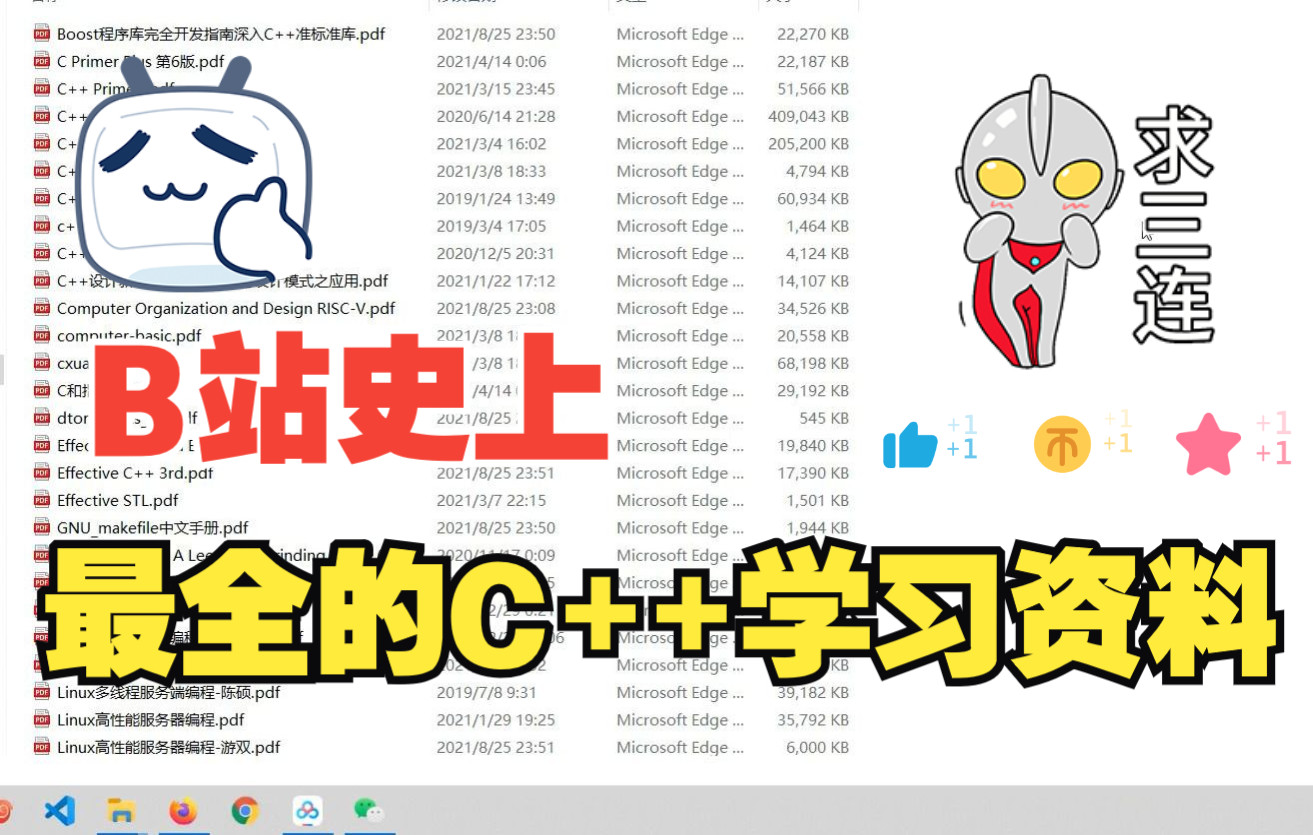Select the Linux高性能服务器编程.pdf file row

click(x=150, y=719)
